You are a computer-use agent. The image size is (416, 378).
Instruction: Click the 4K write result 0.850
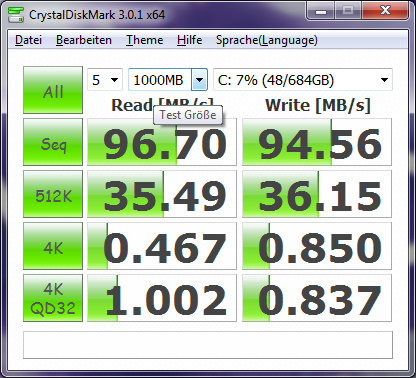pos(317,246)
